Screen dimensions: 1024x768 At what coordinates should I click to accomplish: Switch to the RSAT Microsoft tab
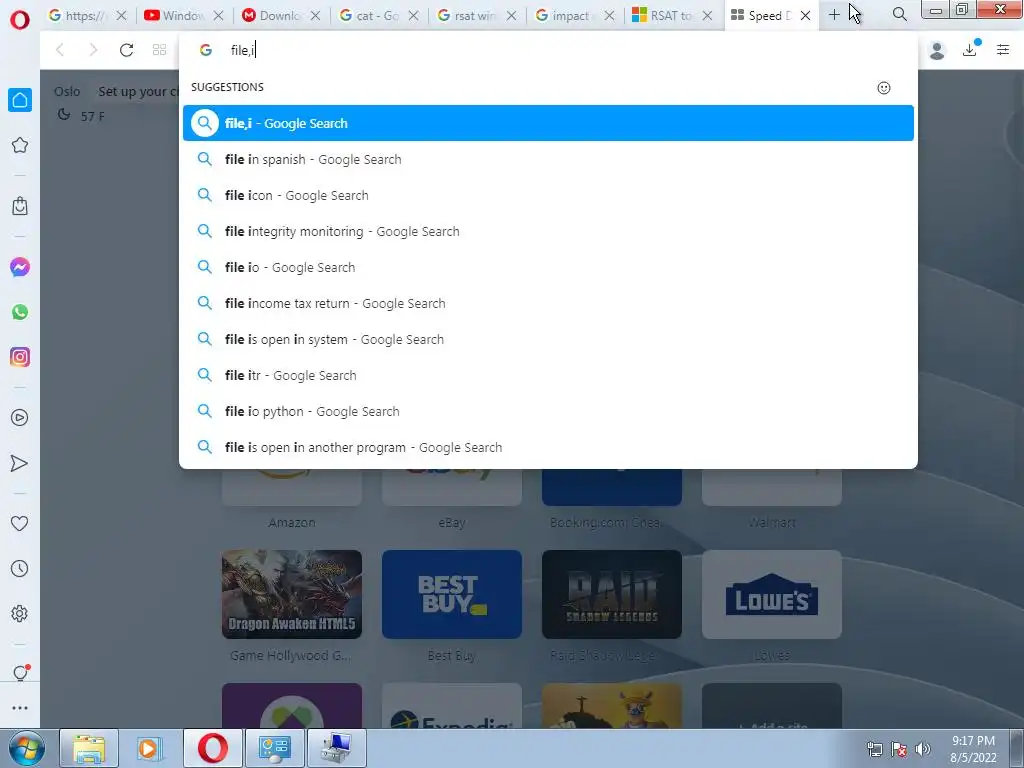coord(672,15)
